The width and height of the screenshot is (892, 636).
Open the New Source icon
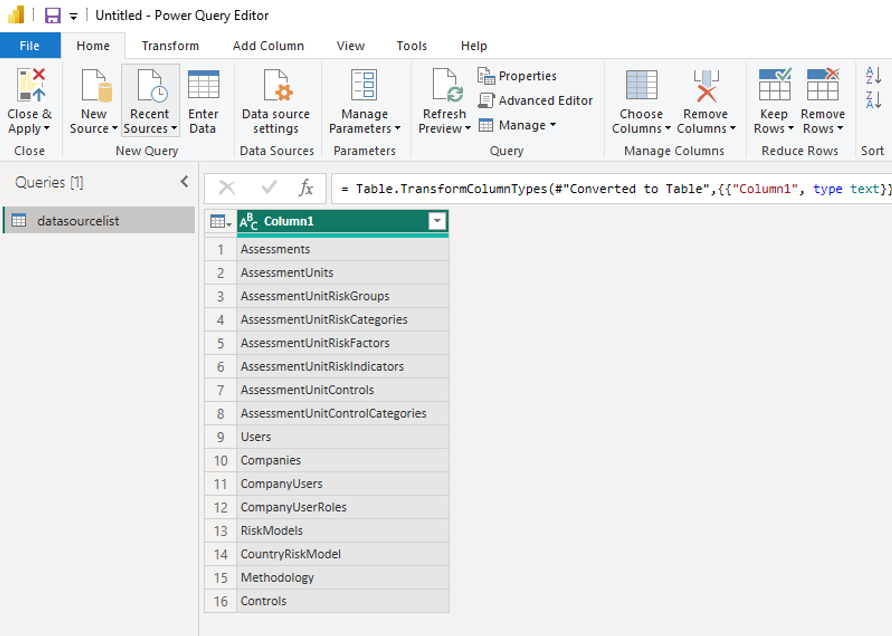[x=96, y=85]
